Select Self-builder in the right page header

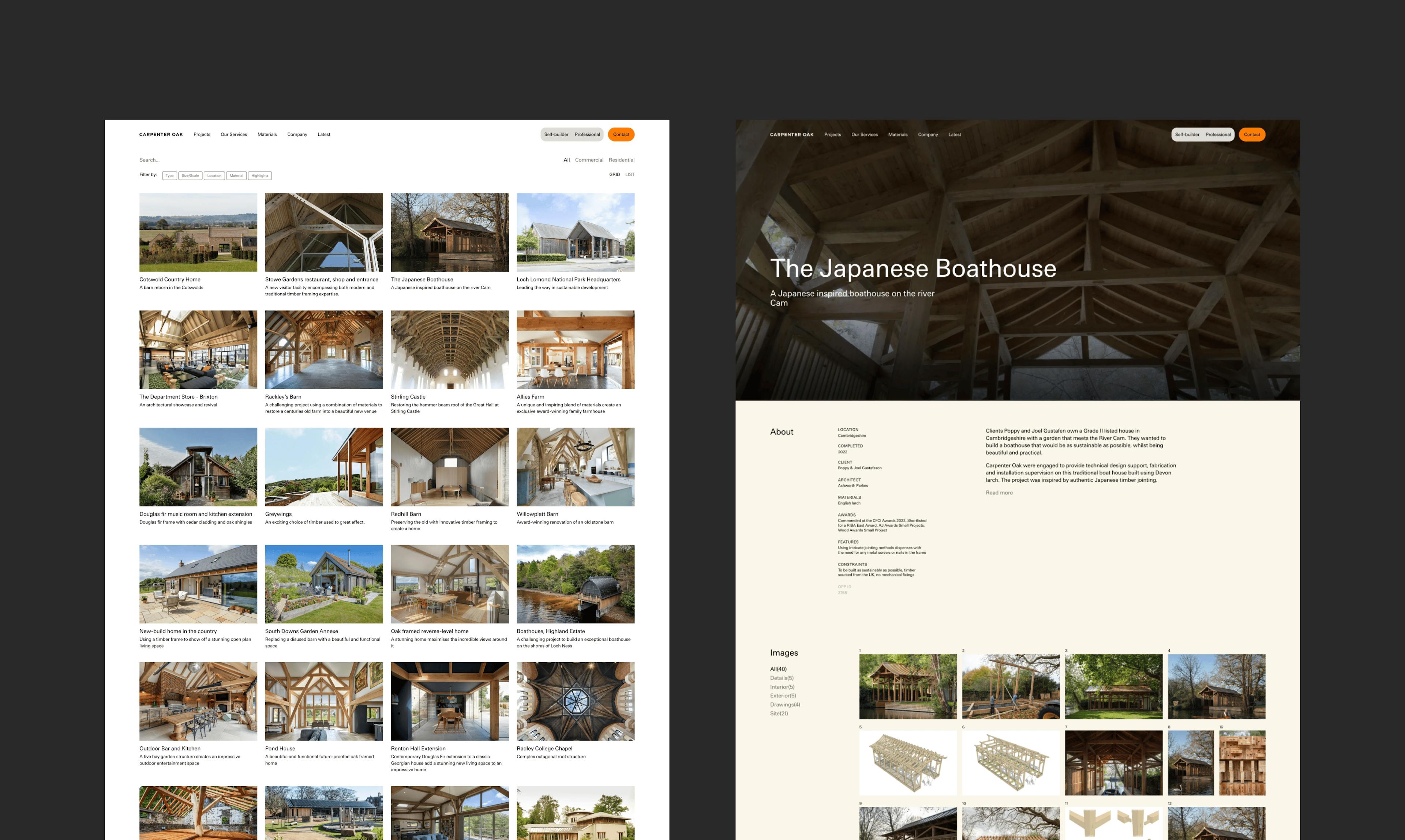(1187, 135)
